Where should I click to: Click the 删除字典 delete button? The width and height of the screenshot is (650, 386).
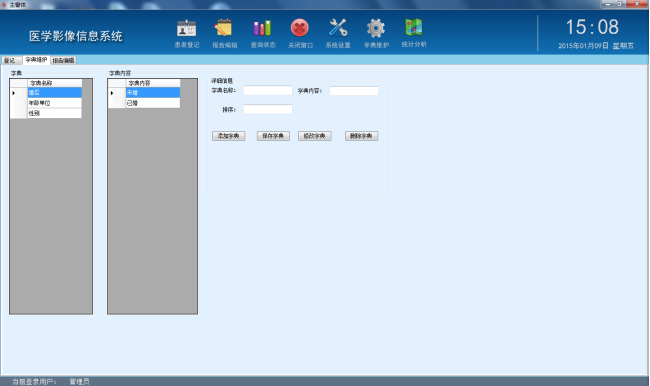(361, 136)
